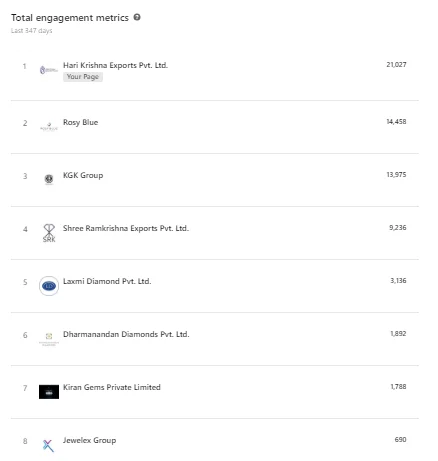Select the black Kiran Gems logo

click(x=49, y=392)
